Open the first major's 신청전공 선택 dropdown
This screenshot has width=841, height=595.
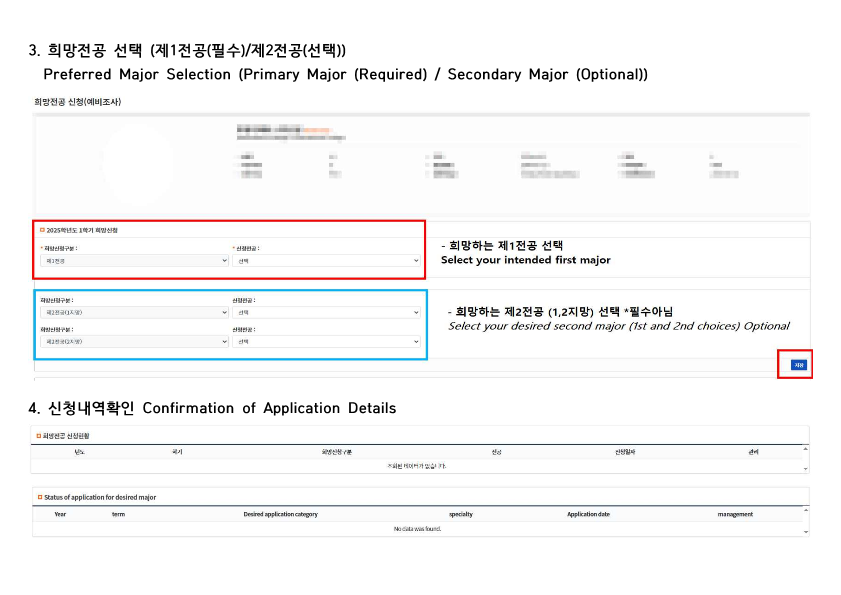point(326,260)
